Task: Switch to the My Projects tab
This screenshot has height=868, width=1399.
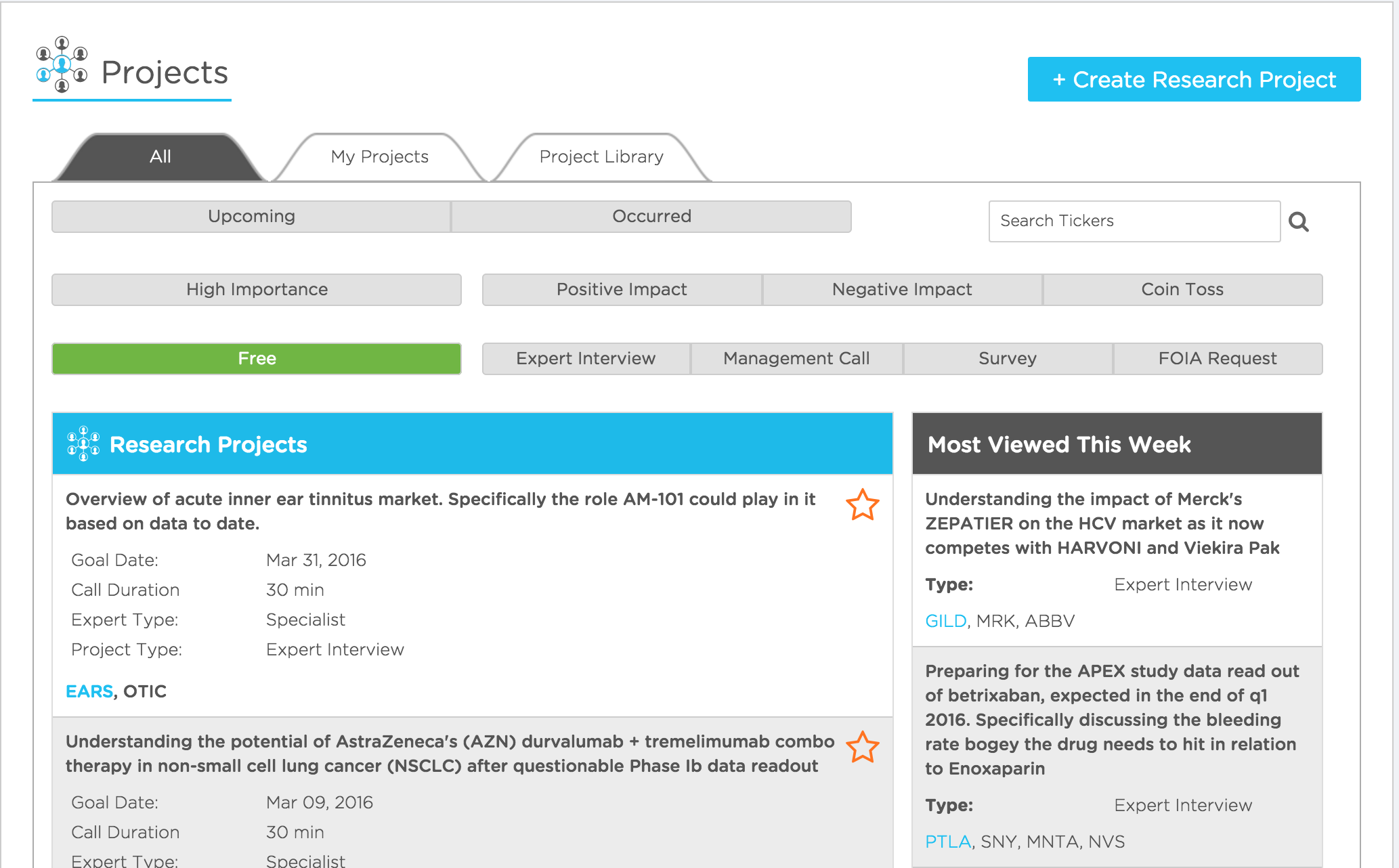Action: pyautogui.click(x=379, y=156)
